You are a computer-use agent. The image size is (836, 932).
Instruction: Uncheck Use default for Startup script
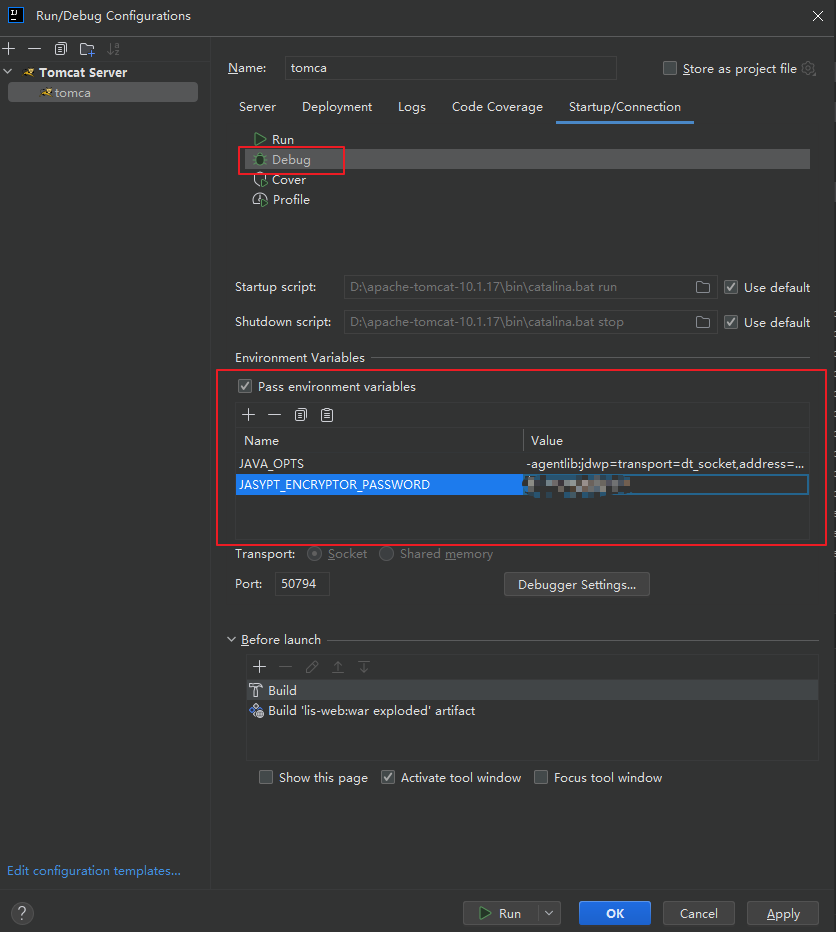731,288
